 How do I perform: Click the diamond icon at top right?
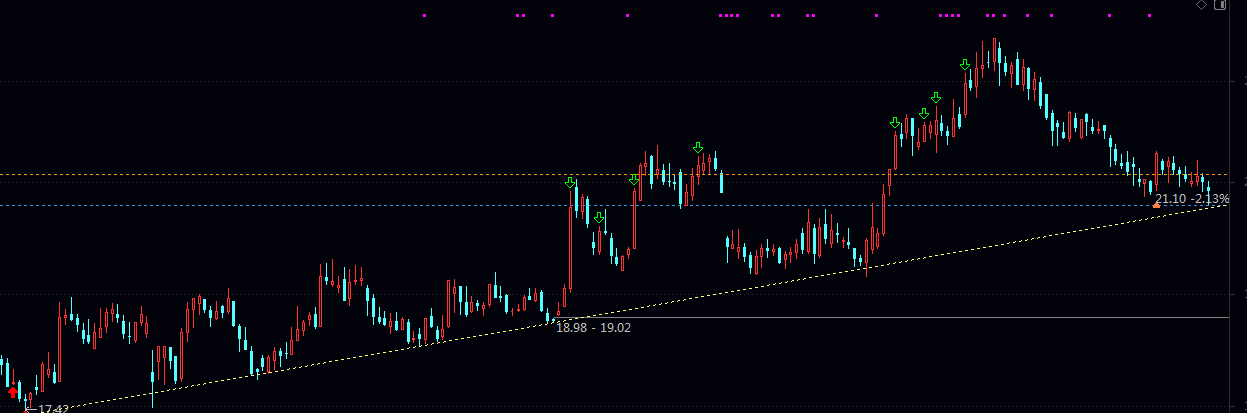click(1201, 5)
